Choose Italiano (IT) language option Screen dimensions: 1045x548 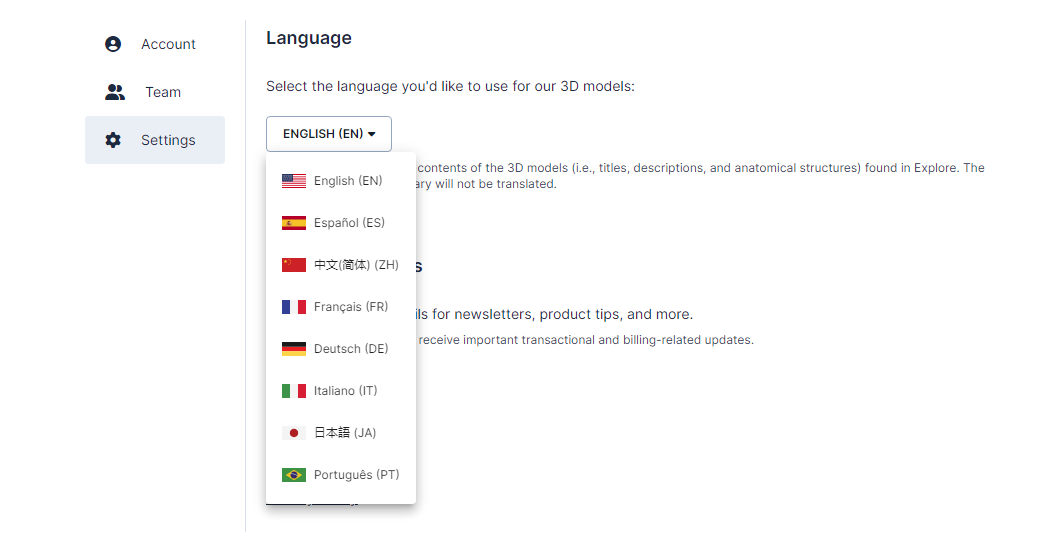pos(345,391)
